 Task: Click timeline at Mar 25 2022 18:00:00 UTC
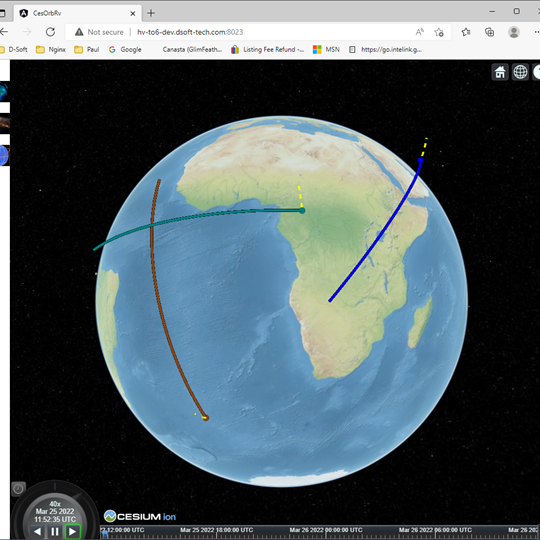pos(216,530)
